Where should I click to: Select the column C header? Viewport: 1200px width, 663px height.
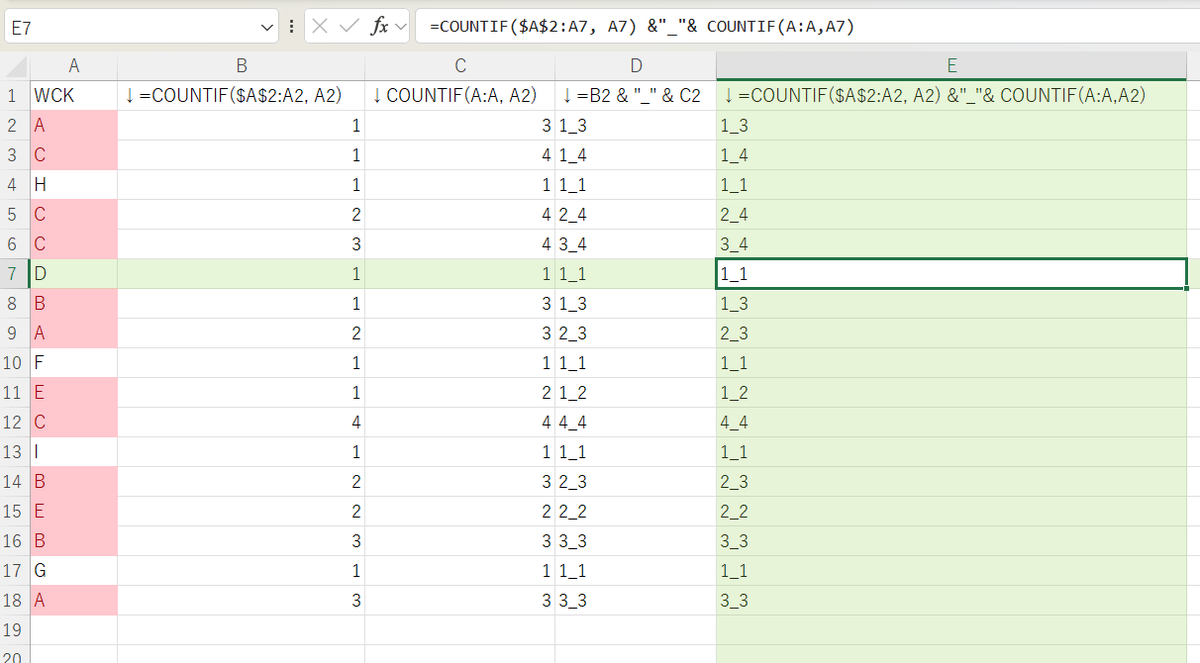click(460, 67)
